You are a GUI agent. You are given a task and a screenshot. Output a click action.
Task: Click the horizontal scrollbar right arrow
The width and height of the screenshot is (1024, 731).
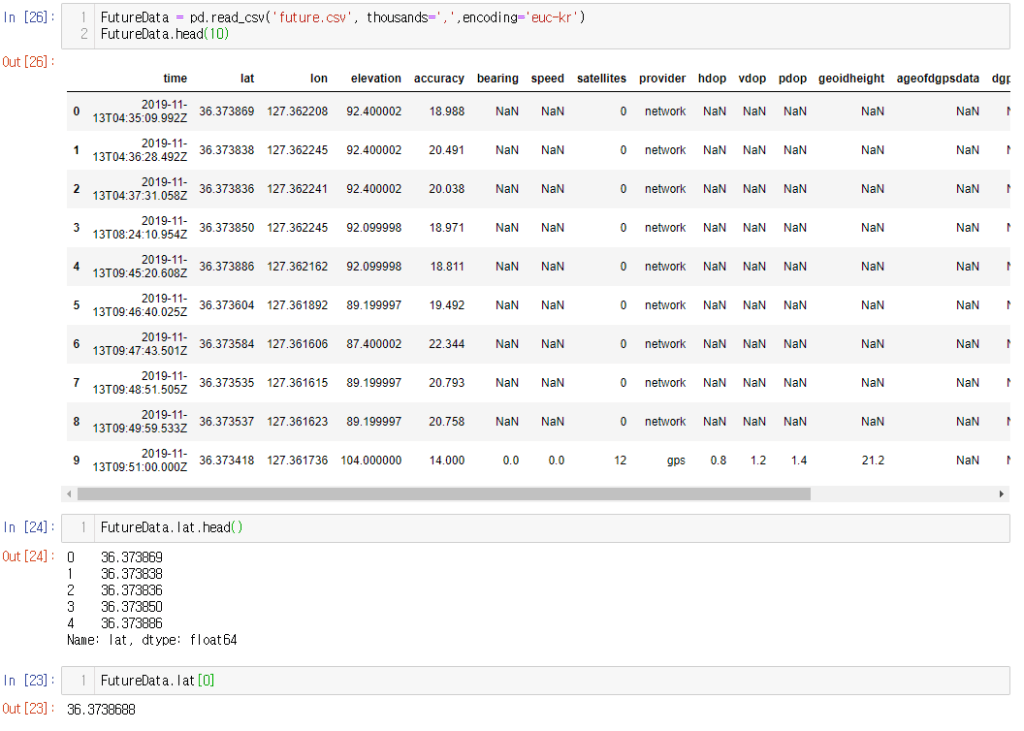1001,494
